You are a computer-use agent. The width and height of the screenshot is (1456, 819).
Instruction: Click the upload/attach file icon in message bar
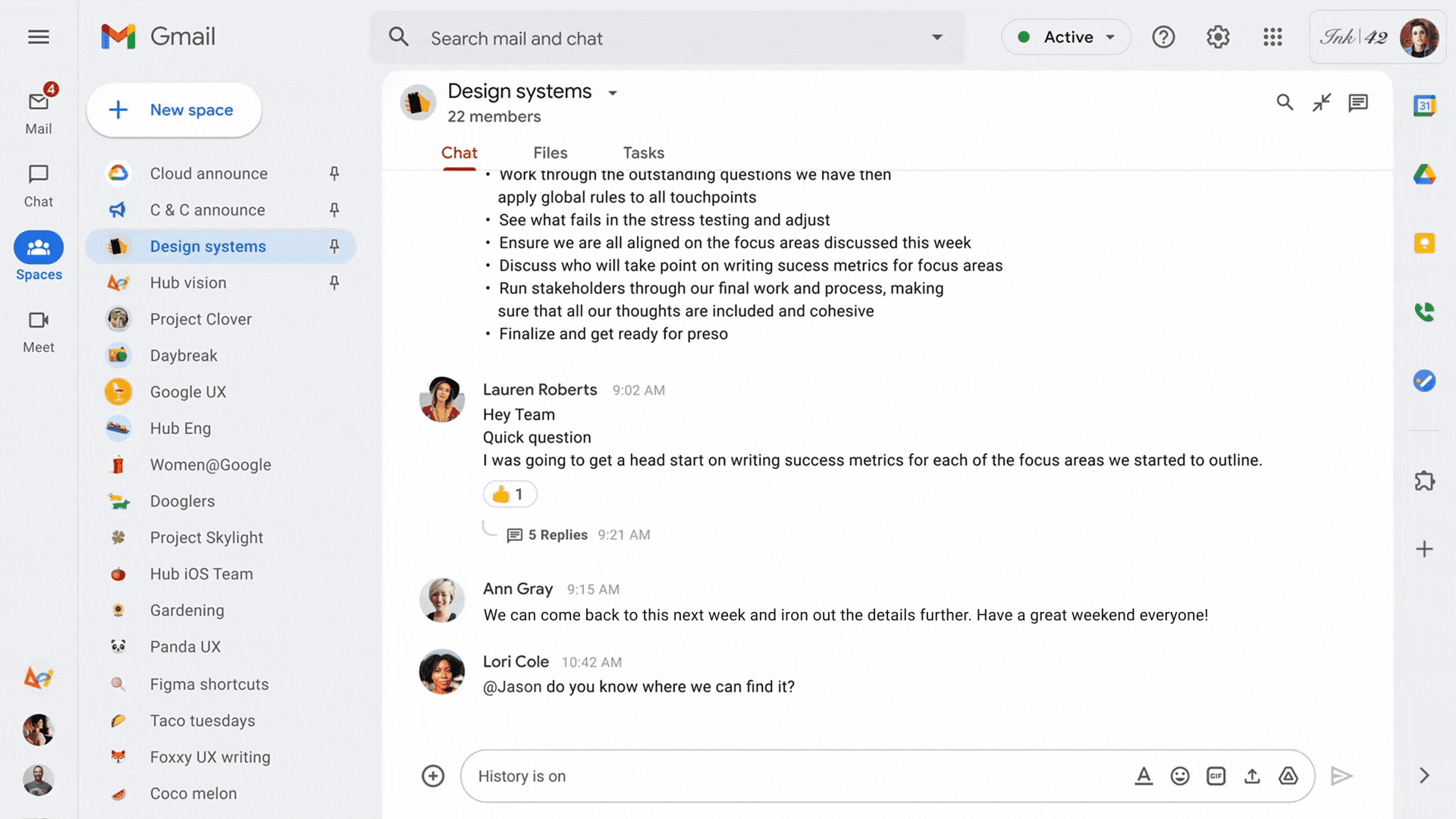point(1252,775)
